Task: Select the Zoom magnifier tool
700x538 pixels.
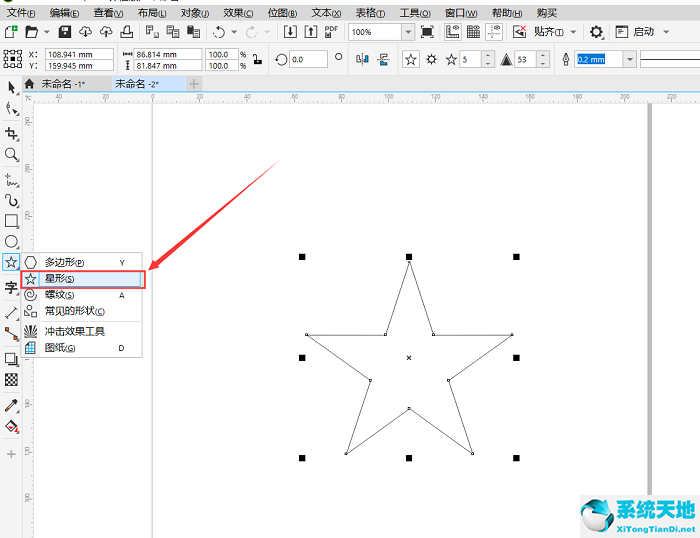Action: coord(11,155)
